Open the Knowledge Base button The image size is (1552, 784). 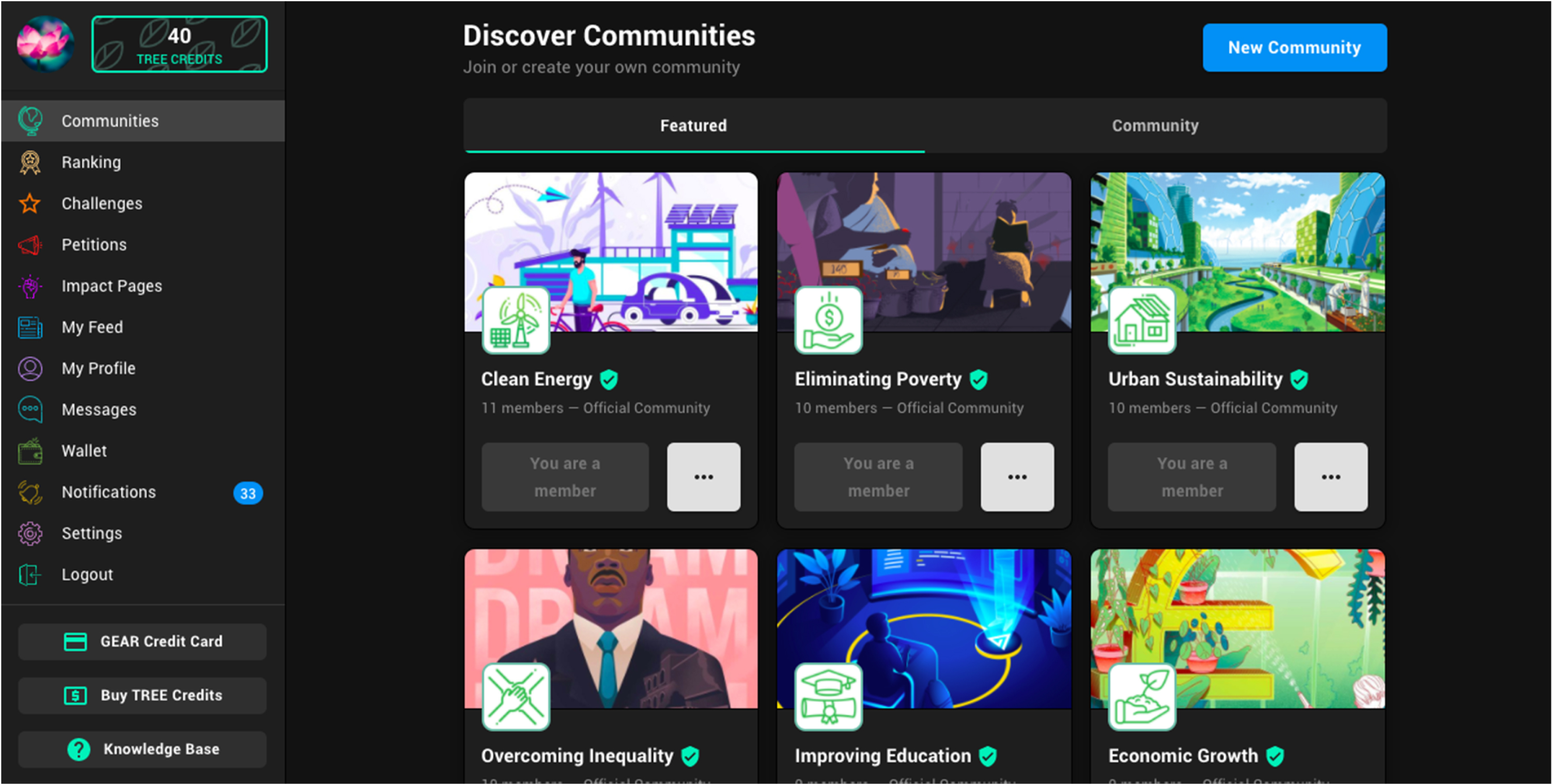tap(142, 749)
